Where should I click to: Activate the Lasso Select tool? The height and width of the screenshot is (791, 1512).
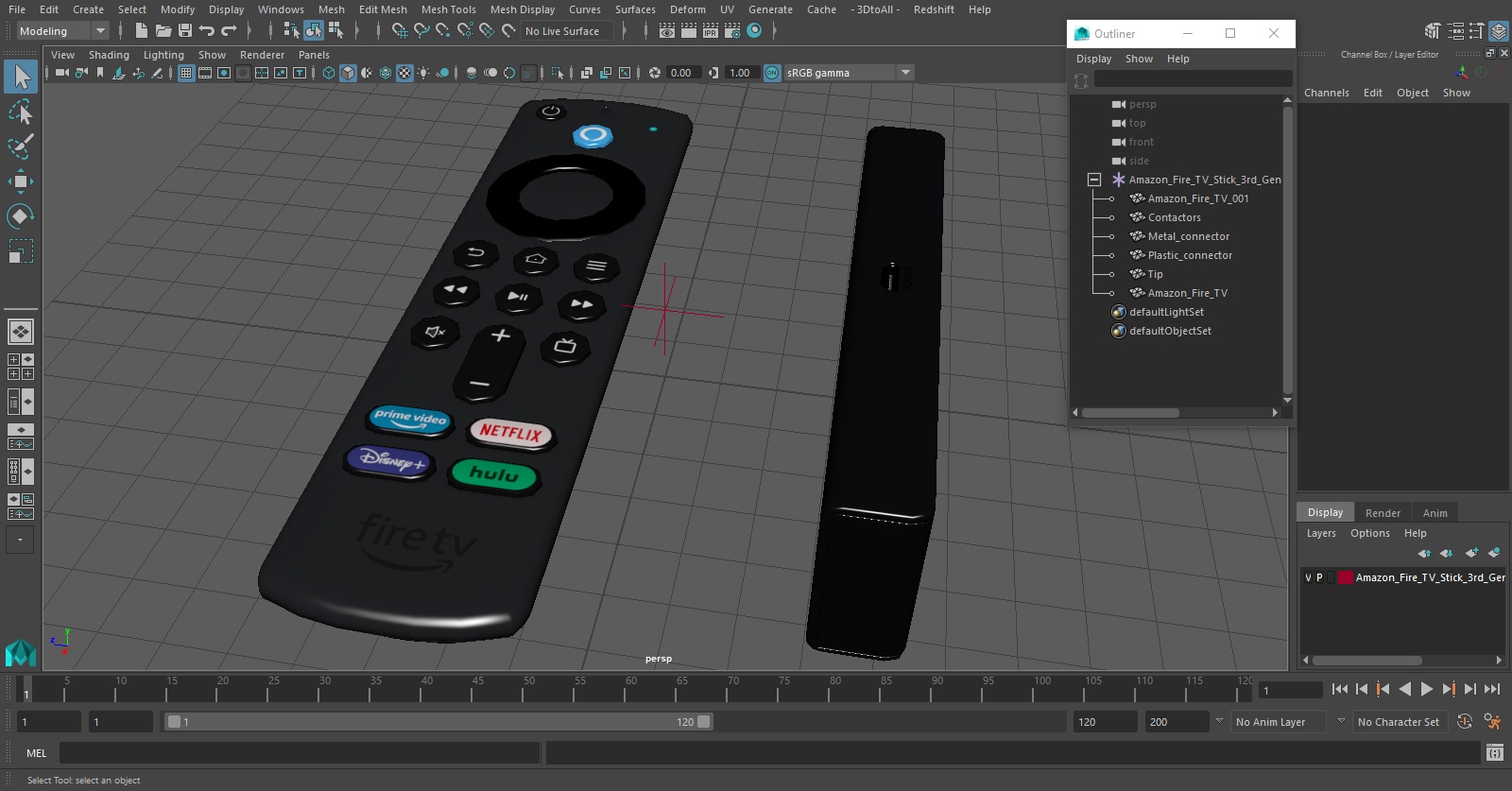tap(21, 112)
